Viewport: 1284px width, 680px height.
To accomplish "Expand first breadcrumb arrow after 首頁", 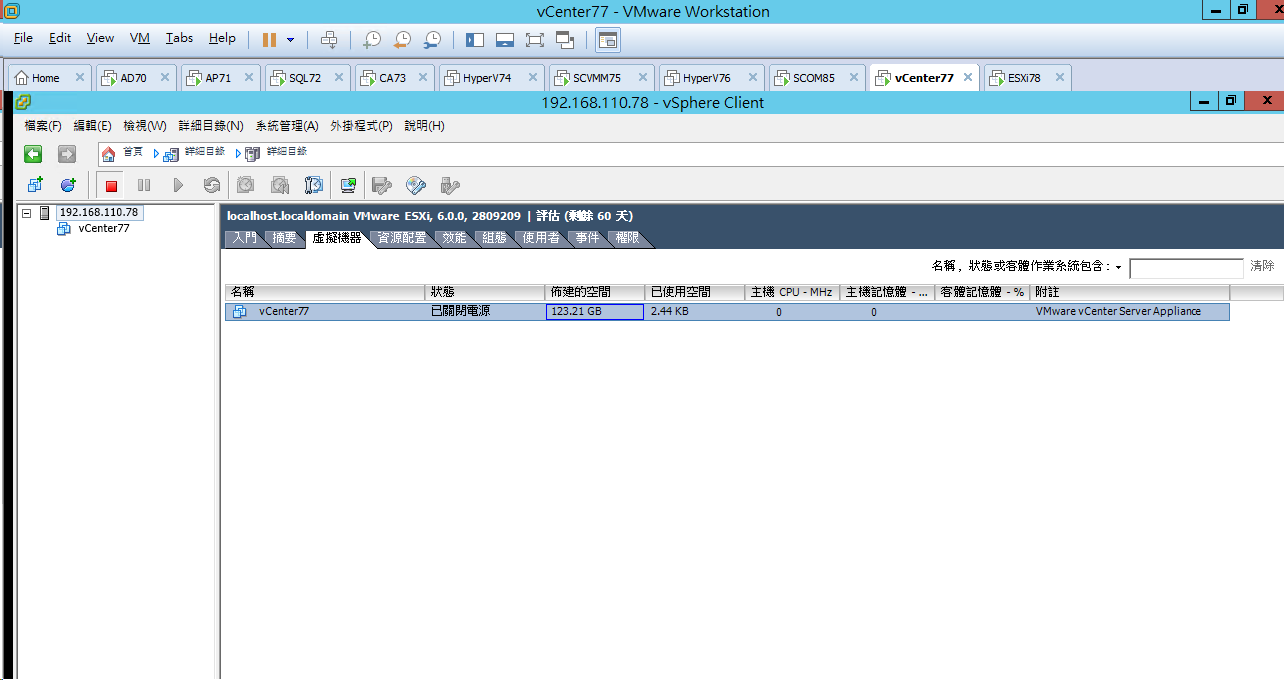I will click(x=157, y=153).
